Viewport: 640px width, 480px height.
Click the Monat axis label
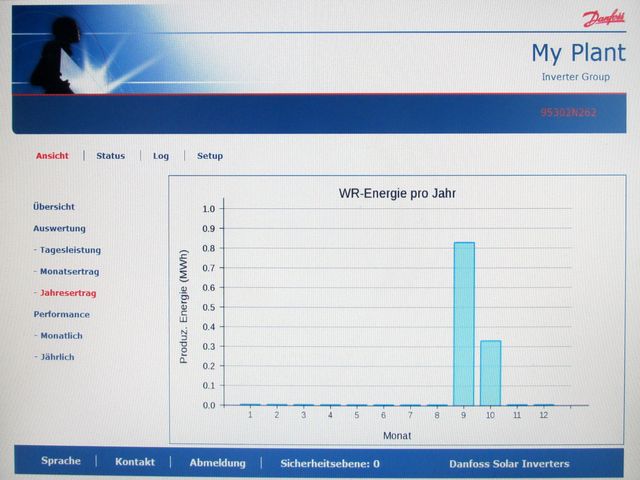397,436
